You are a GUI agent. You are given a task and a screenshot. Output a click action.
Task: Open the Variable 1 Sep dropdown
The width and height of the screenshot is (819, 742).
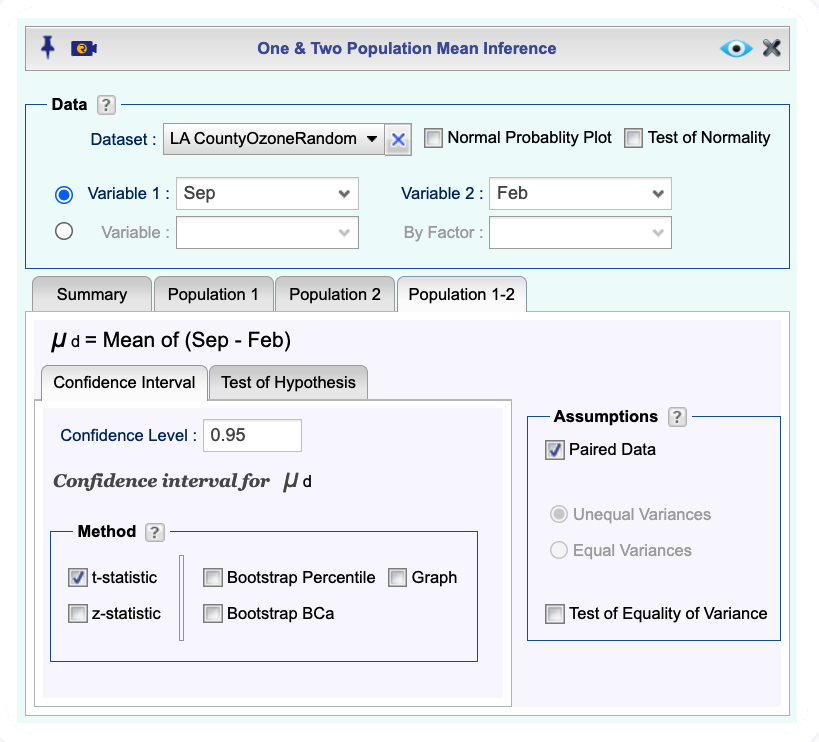coord(267,194)
